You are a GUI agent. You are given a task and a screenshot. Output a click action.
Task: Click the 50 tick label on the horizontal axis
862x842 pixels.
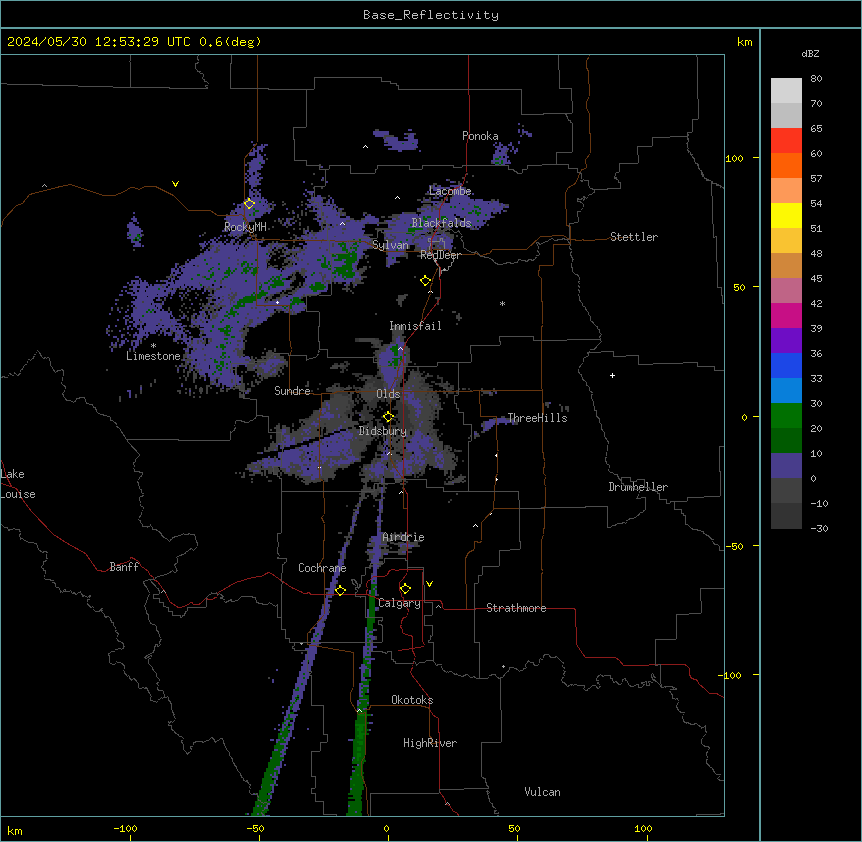point(514,828)
